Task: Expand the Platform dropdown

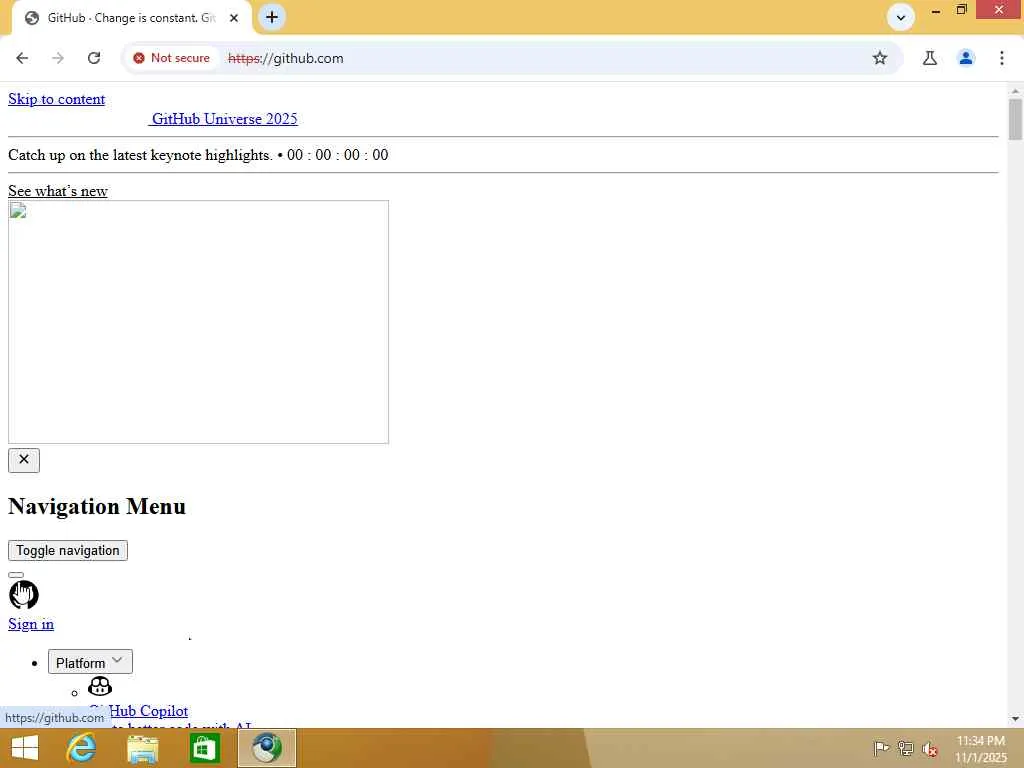Action: 90,662
